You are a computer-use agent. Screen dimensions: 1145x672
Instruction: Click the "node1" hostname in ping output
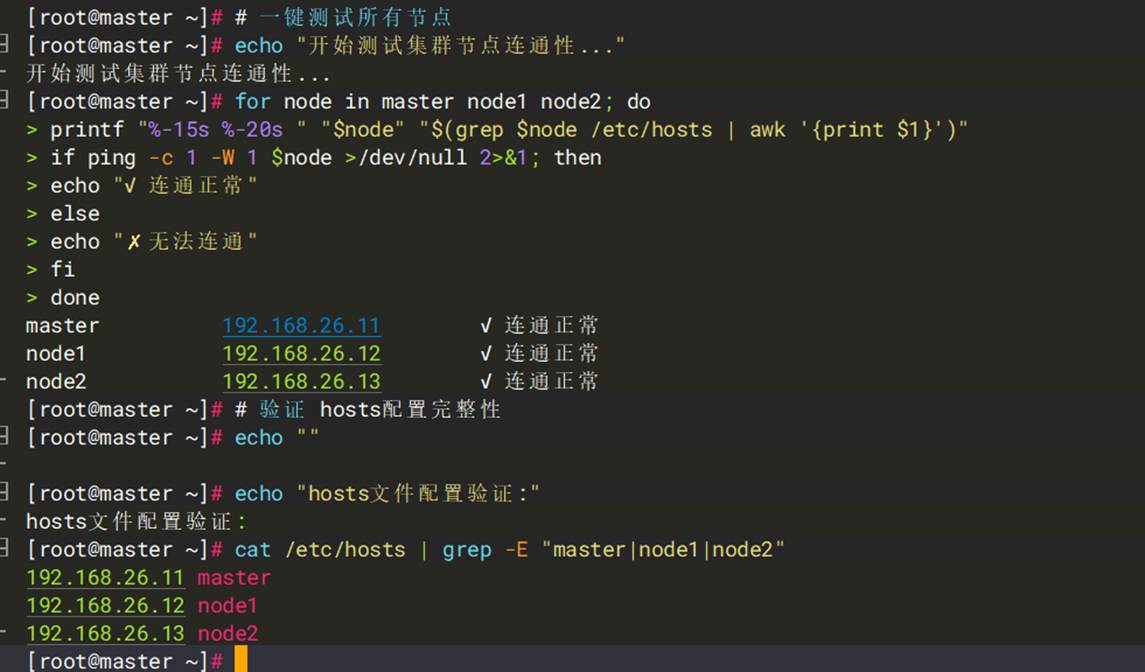56,354
